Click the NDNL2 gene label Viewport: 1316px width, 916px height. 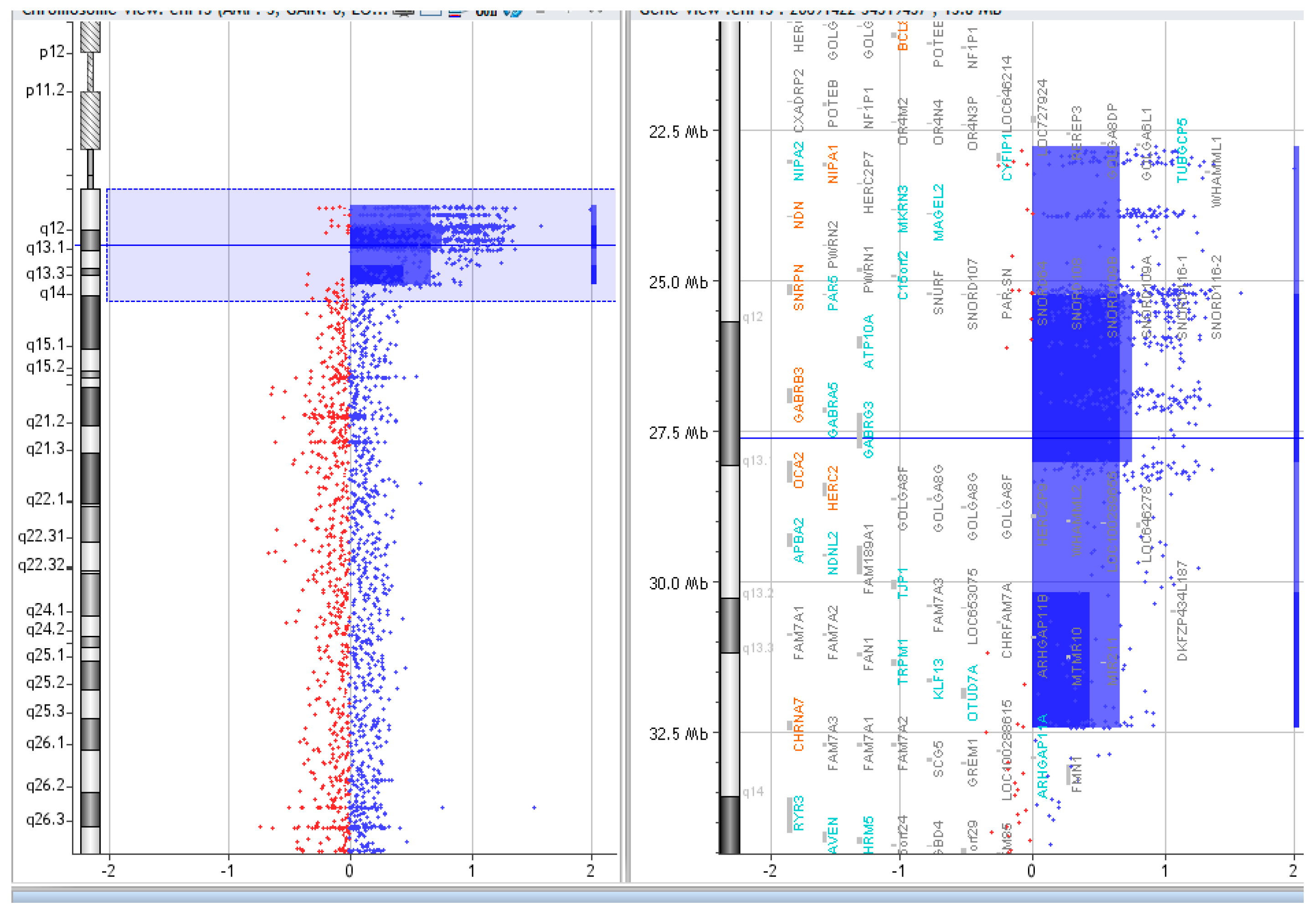click(x=833, y=553)
